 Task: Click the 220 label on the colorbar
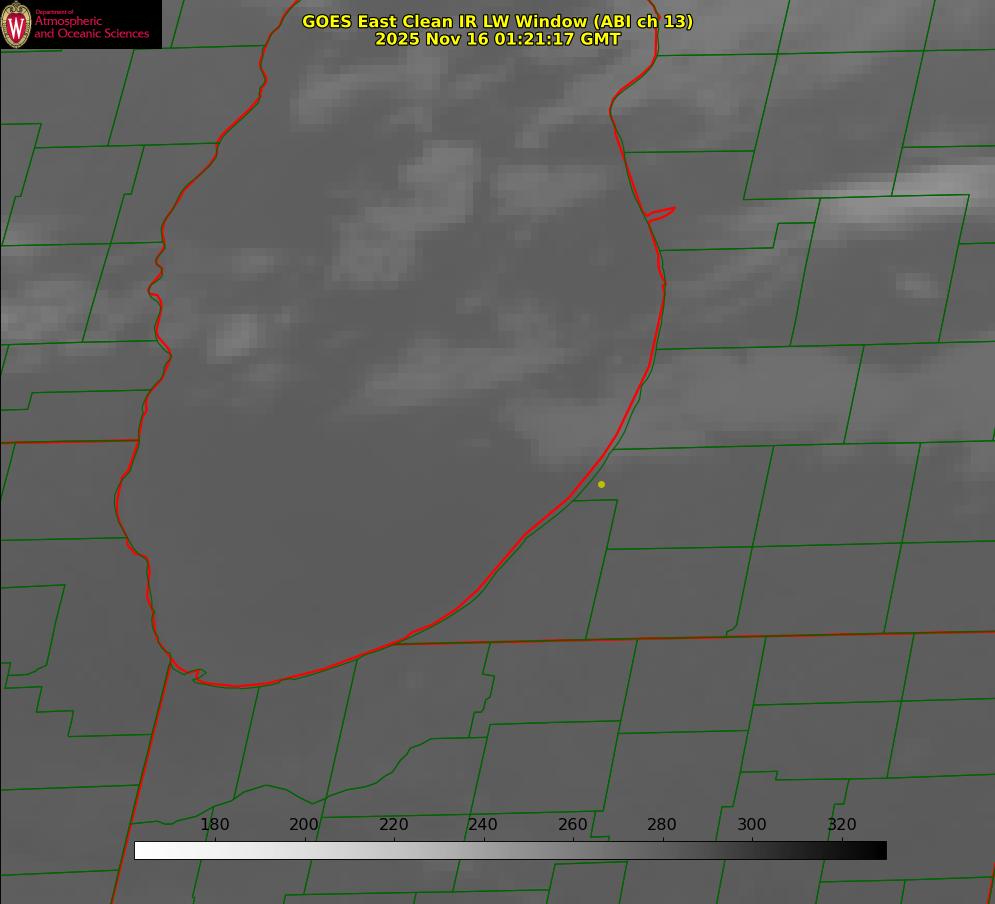pos(393,825)
